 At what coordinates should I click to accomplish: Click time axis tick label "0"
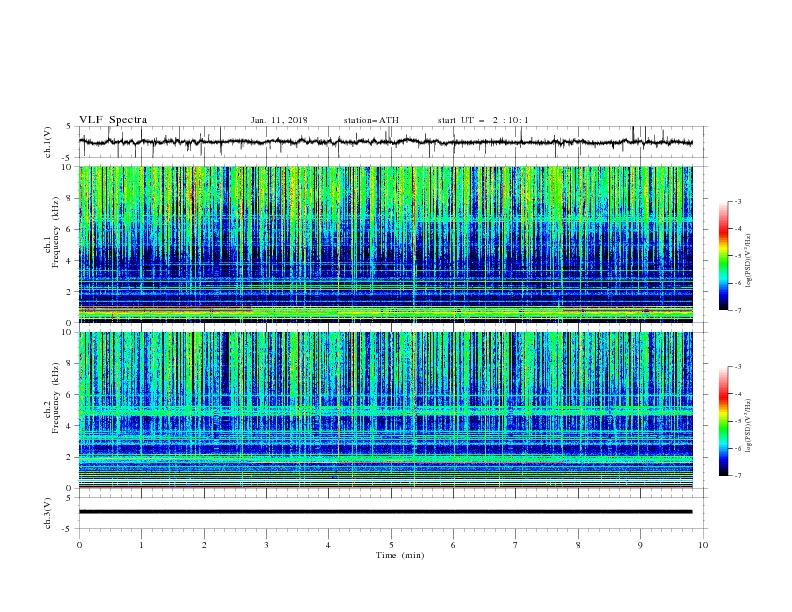coord(79,545)
